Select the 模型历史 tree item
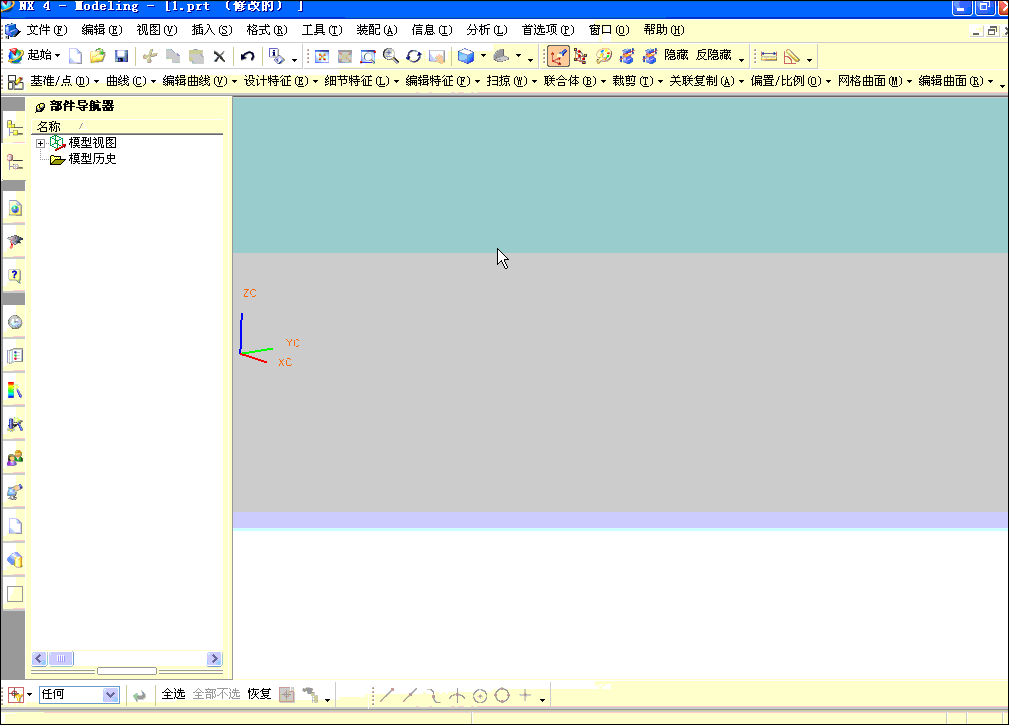 click(x=92, y=159)
